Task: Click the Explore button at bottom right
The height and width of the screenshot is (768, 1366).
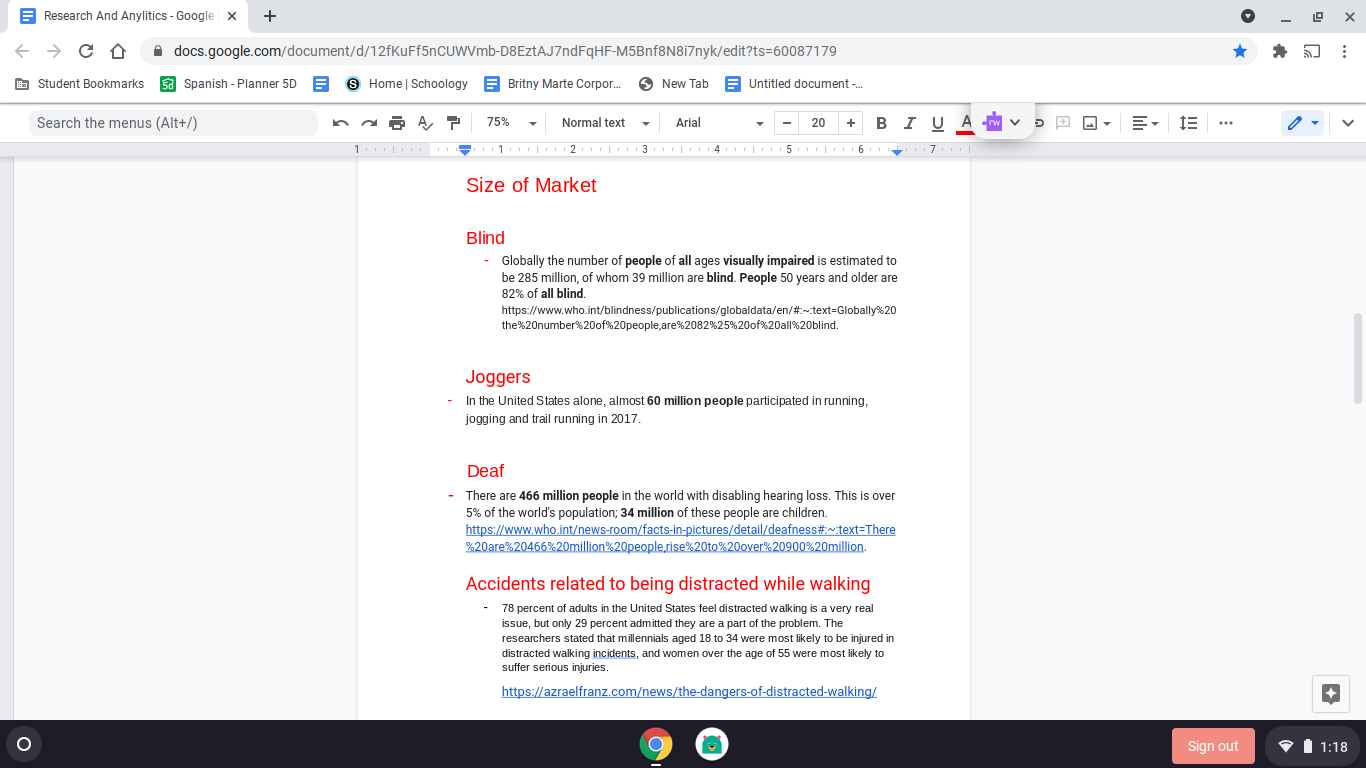Action: coord(1330,693)
